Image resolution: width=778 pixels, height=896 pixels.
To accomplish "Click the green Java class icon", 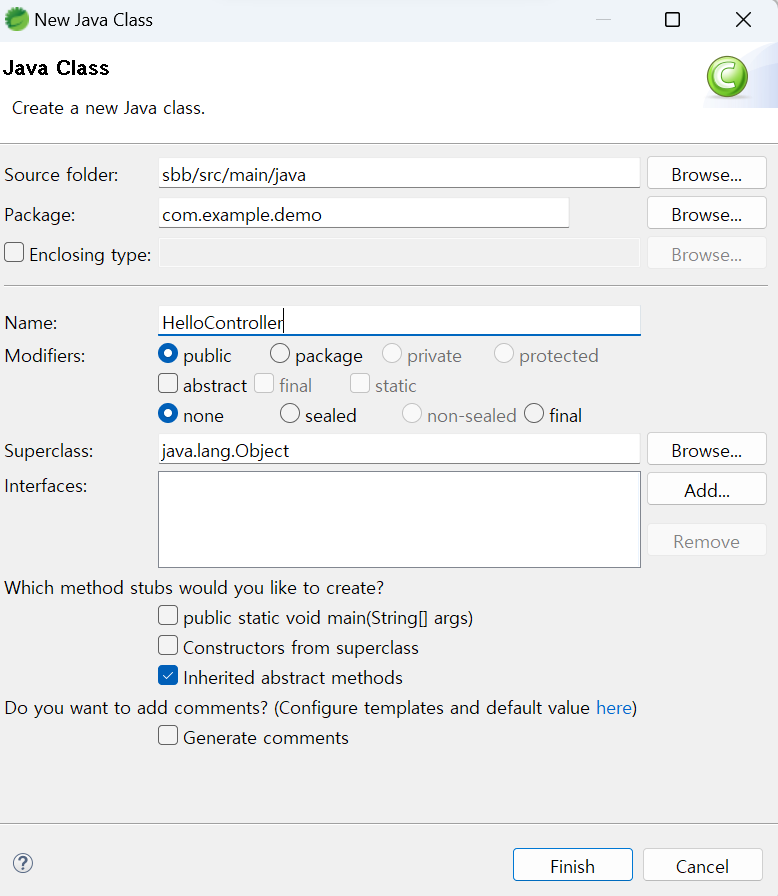I will [726, 77].
